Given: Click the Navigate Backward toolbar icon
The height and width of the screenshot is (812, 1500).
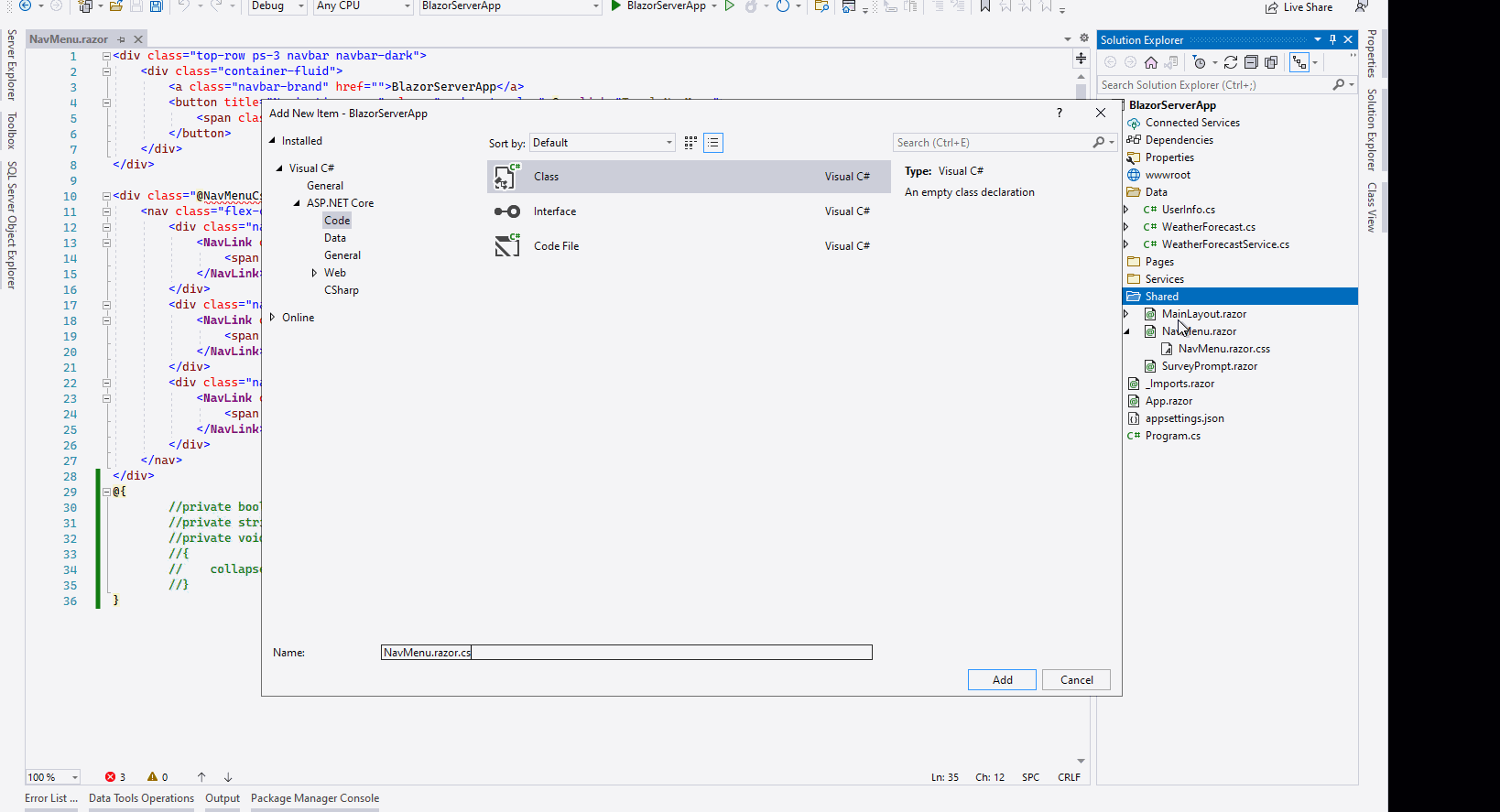Looking at the screenshot, I should click(26, 5).
